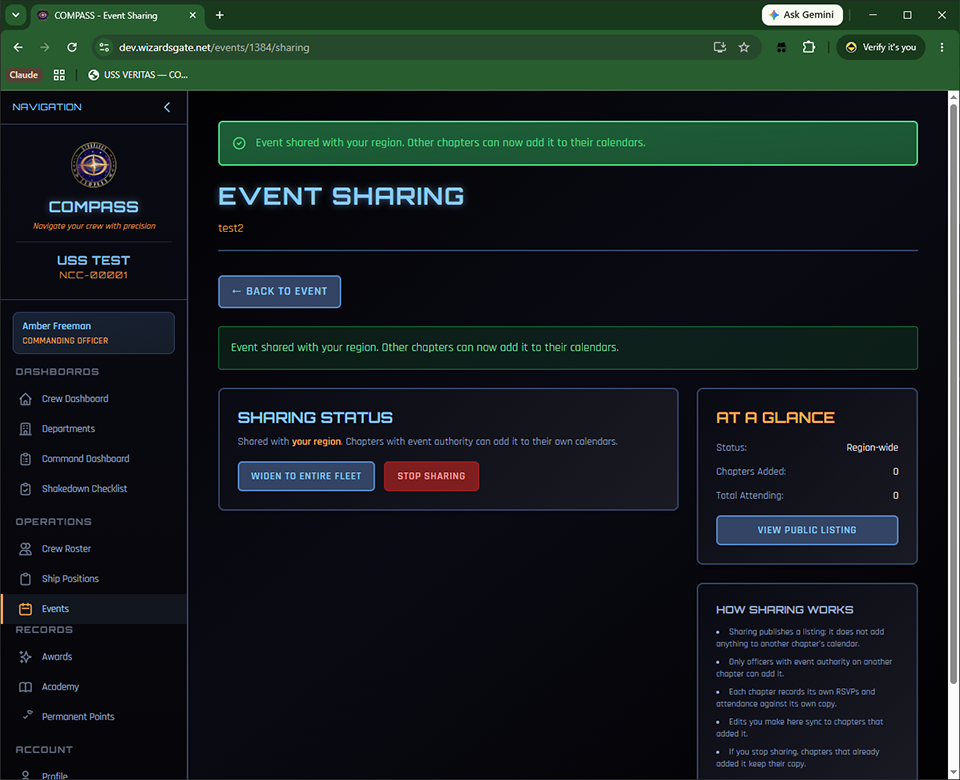
Task: Open Events menu item
Action: pos(94,609)
